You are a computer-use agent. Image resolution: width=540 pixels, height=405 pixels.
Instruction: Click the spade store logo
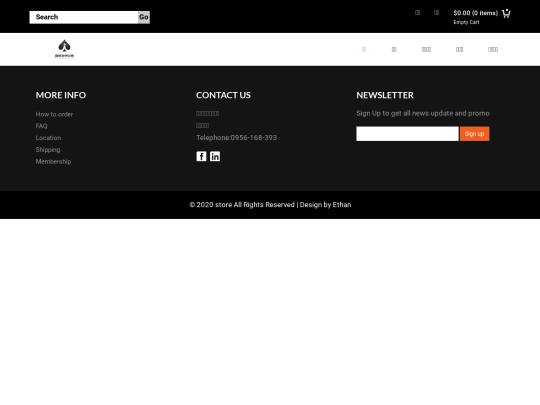(64, 49)
